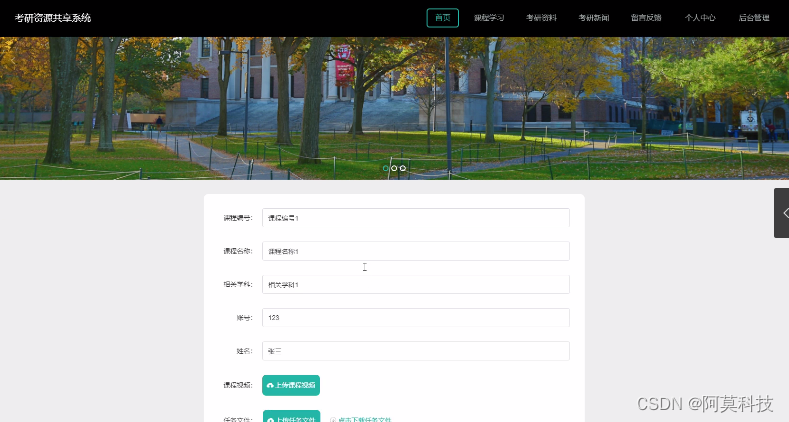Click the 上传课程视频 upload button

tap(291, 385)
